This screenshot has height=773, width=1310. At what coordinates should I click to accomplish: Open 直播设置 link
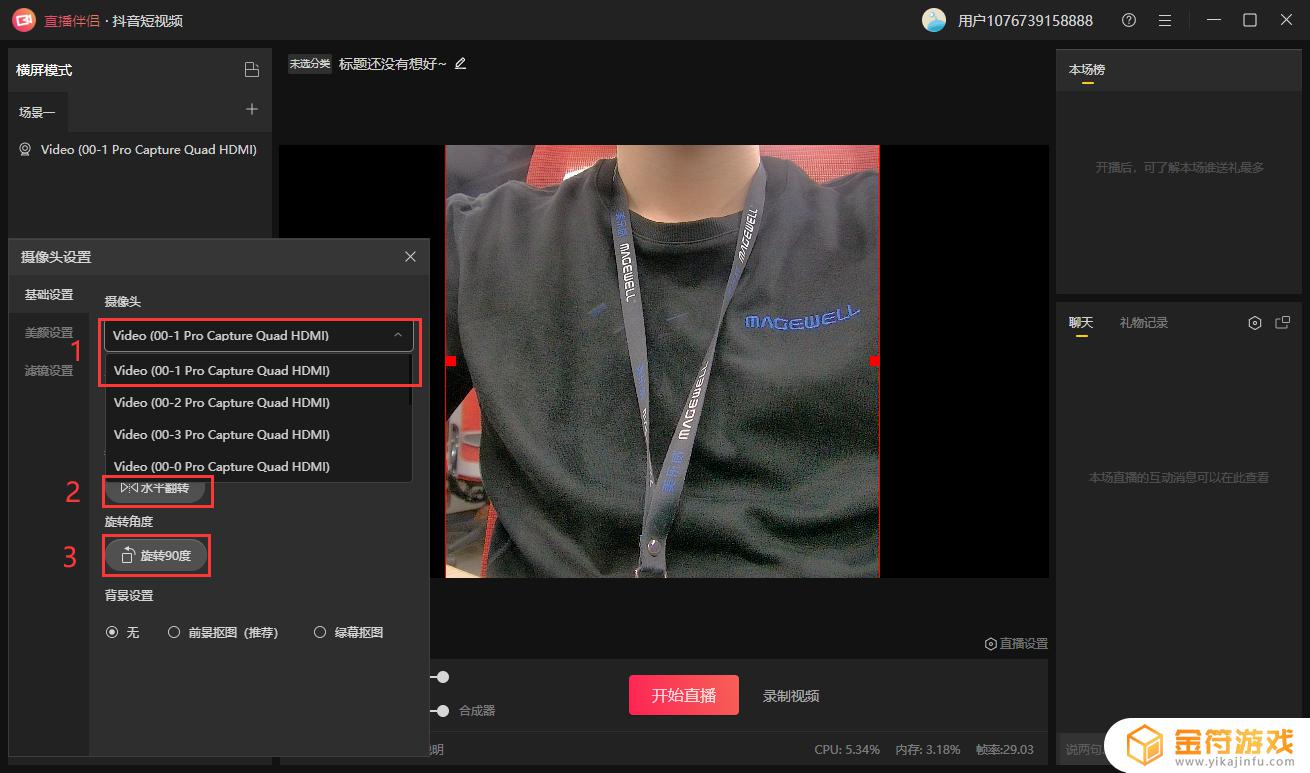[x=1017, y=644]
